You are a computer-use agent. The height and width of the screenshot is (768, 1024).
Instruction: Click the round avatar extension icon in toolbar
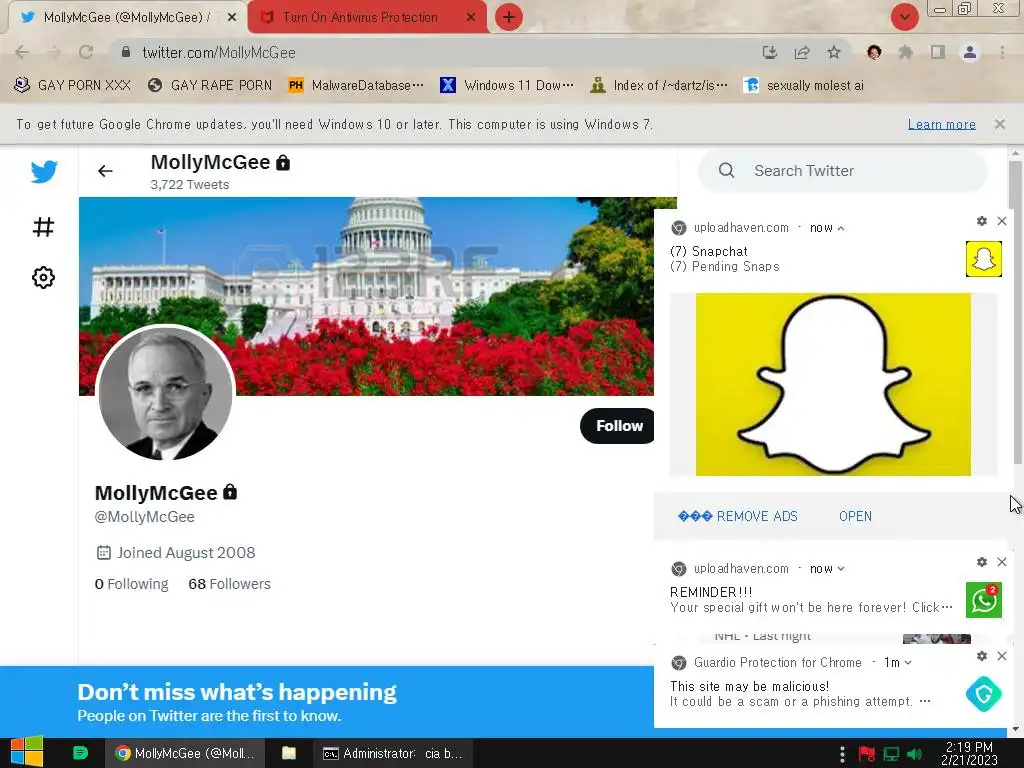pyautogui.click(x=874, y=52)
